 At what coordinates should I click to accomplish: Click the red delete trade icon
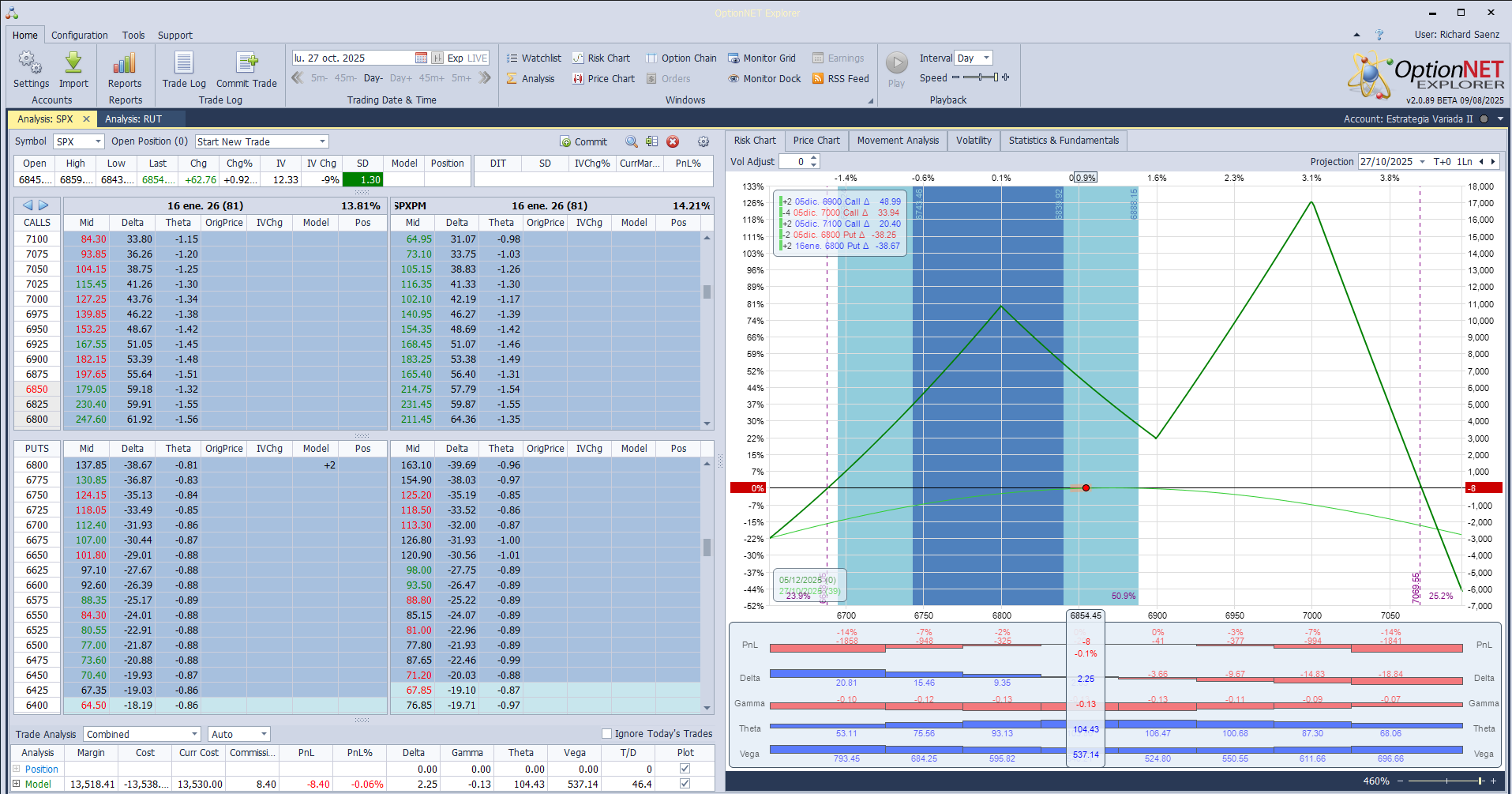click(x=673, y=141)
